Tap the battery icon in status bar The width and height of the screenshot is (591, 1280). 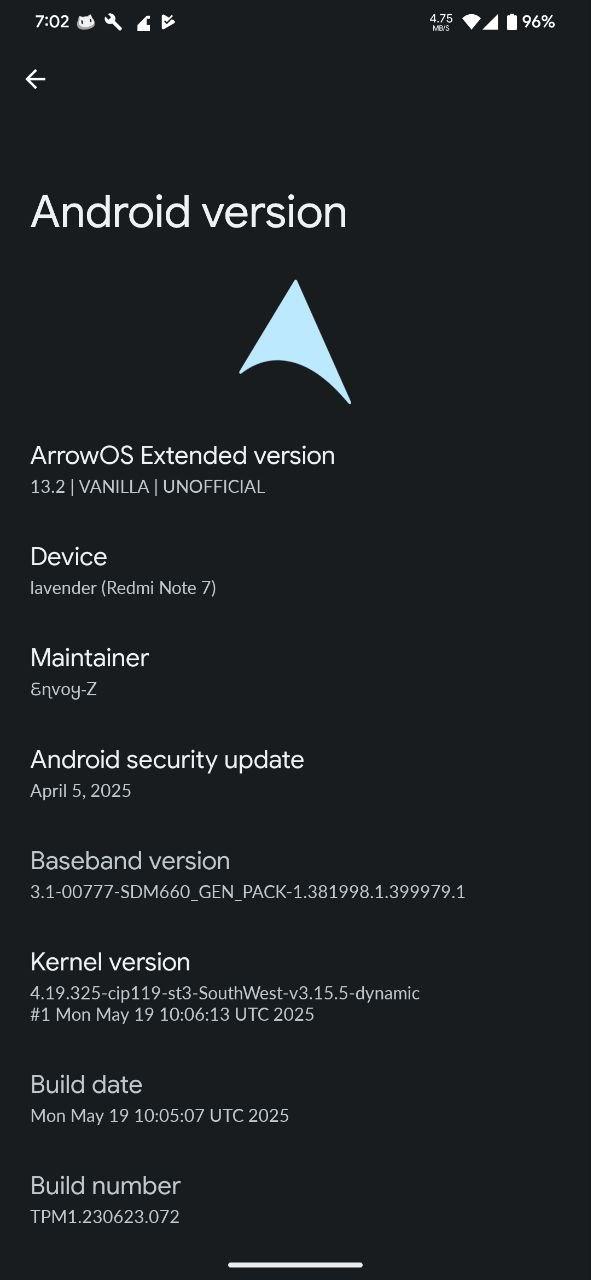(512, 21)
